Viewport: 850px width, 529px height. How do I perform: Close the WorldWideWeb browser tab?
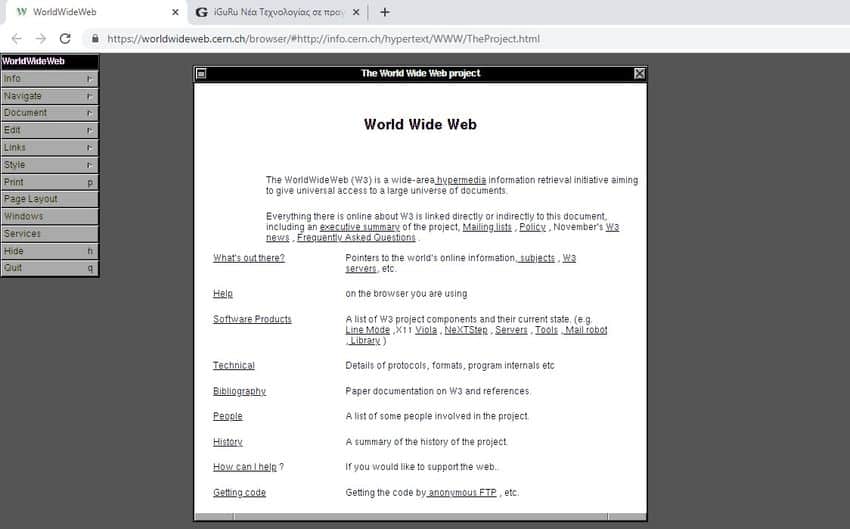tap(175, 12)
